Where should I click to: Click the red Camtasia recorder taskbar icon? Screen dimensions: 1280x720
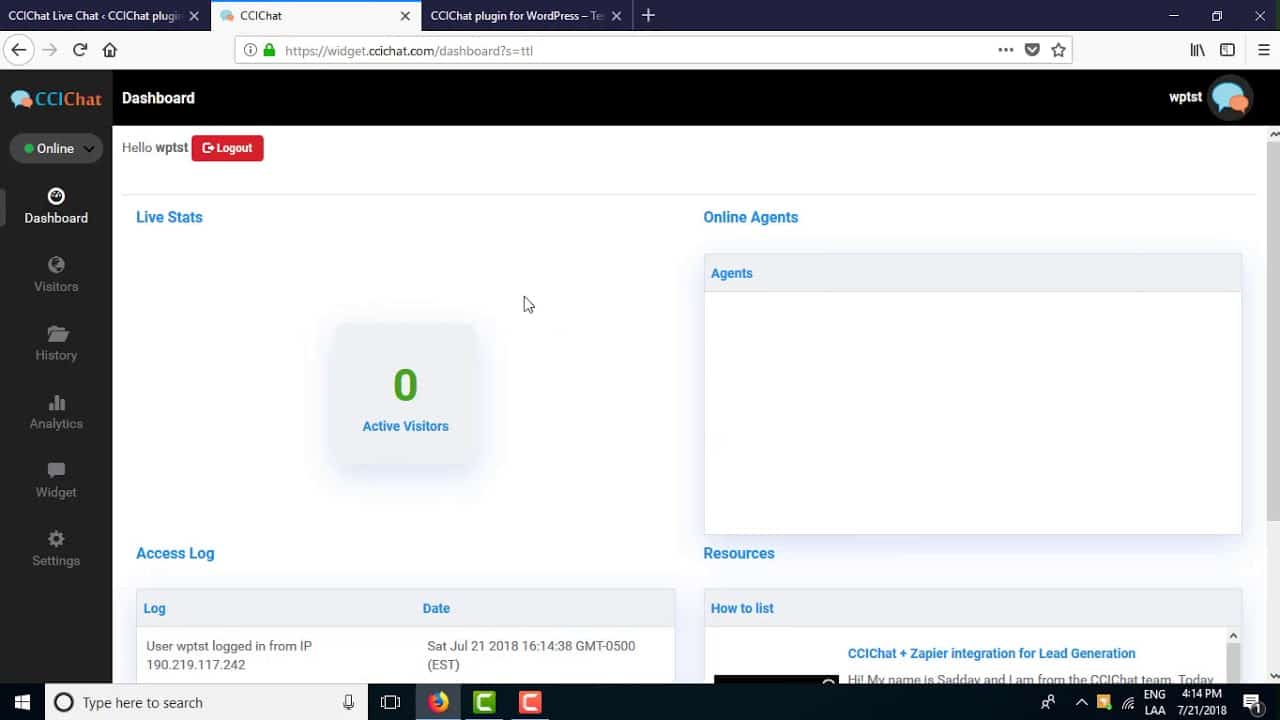[530, 702]
